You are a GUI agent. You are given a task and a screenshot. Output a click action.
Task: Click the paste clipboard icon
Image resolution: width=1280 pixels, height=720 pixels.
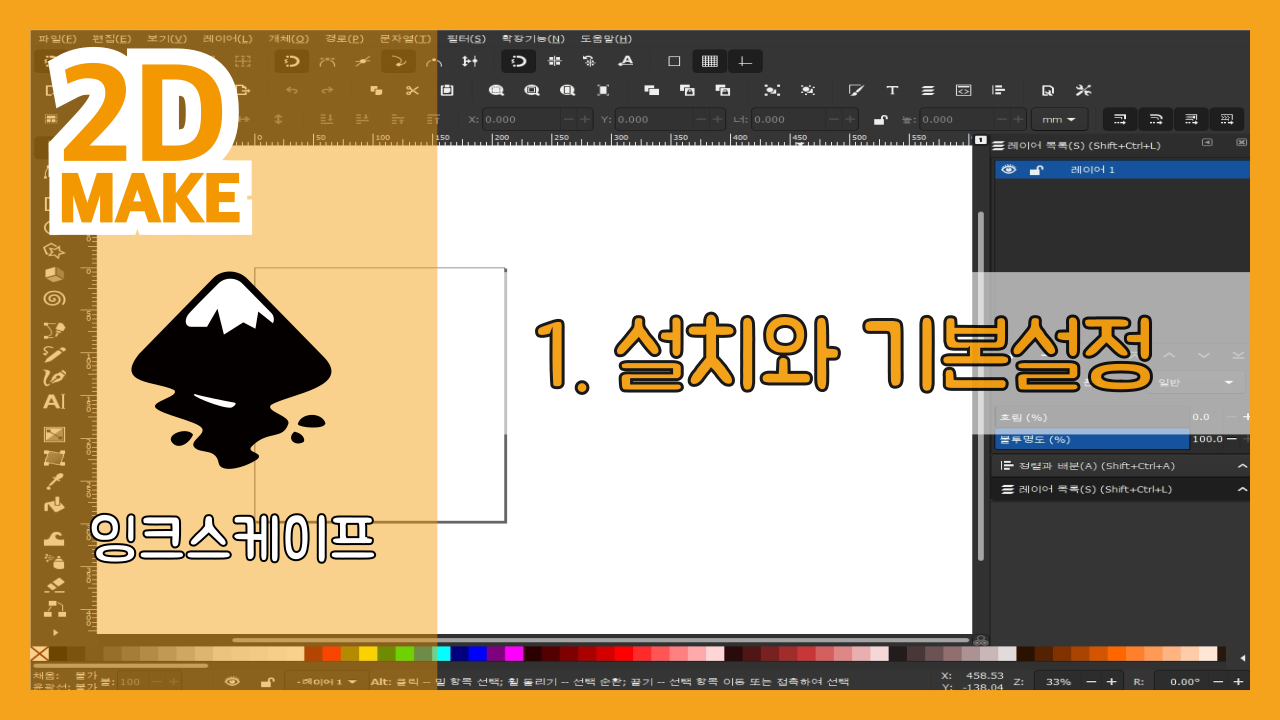click(x=447, y=90)
